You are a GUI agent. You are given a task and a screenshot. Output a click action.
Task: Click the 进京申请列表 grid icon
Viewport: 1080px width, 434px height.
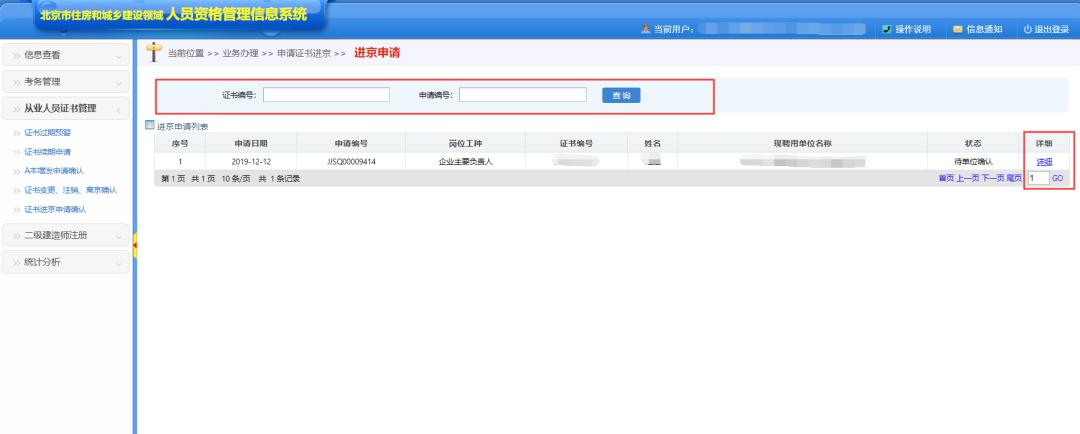[x=150, y=125]
